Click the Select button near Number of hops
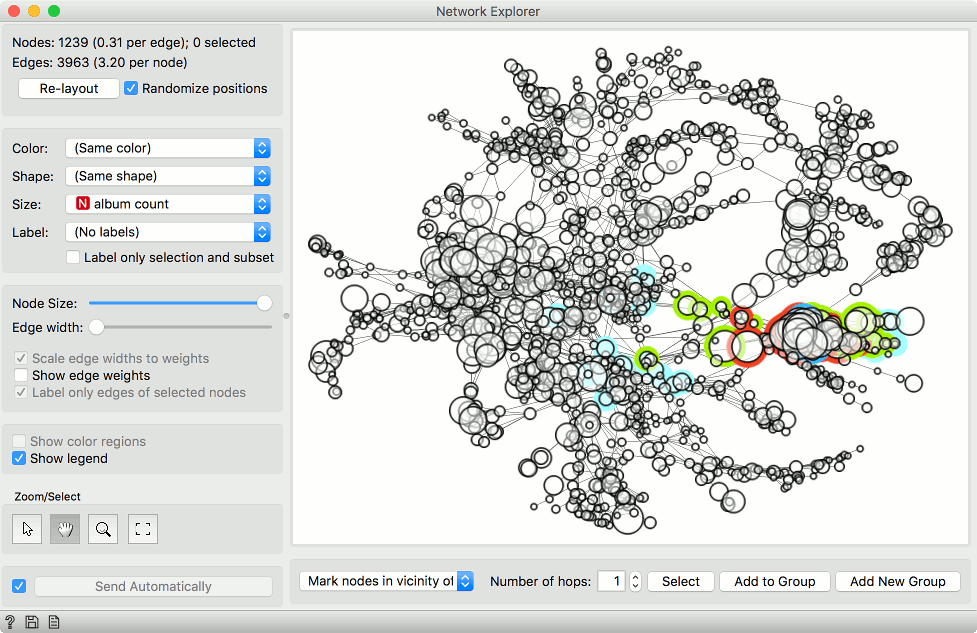 (x=680, y=581)
